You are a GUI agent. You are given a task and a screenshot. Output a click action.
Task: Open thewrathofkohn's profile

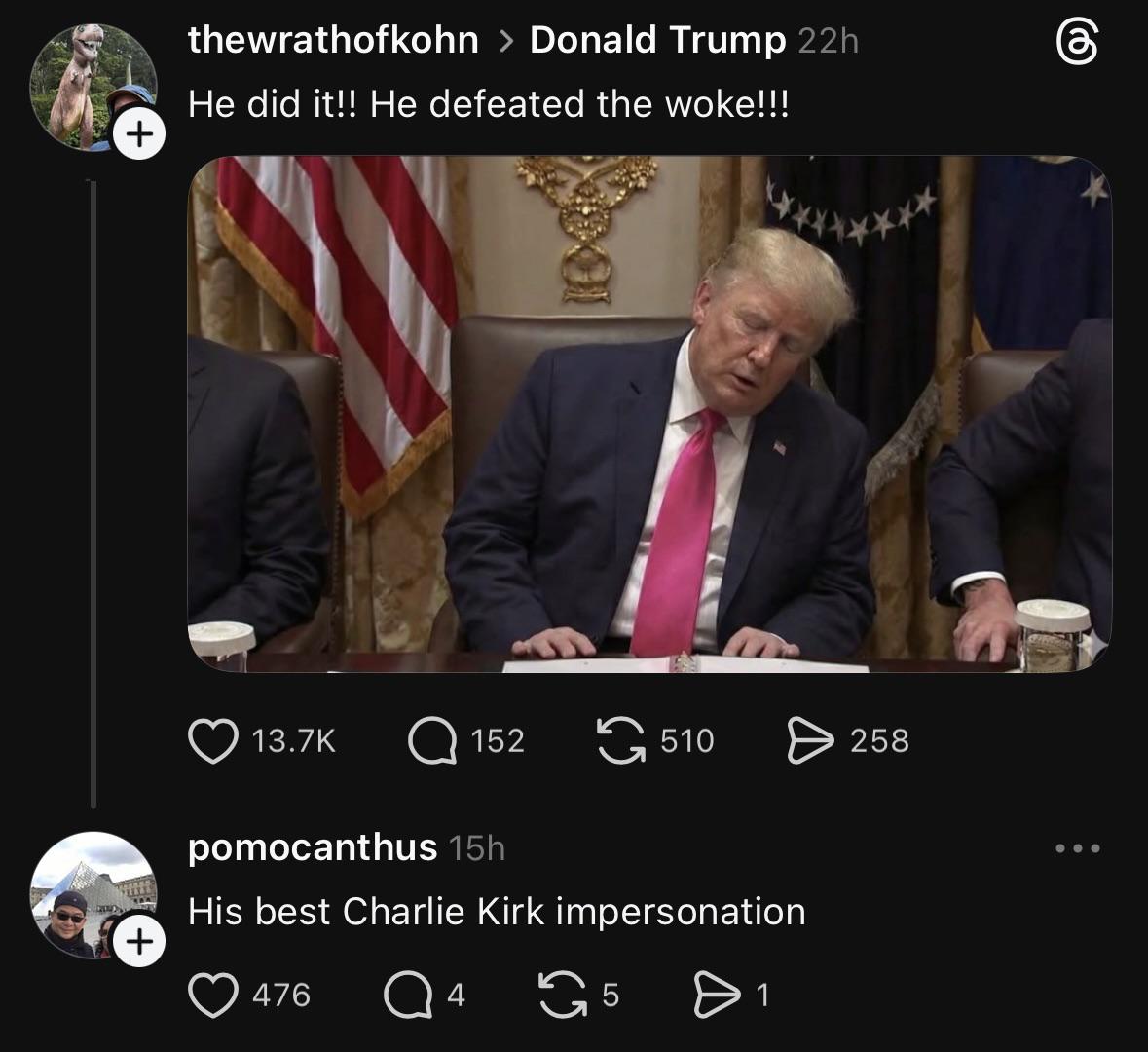(333, 40)
